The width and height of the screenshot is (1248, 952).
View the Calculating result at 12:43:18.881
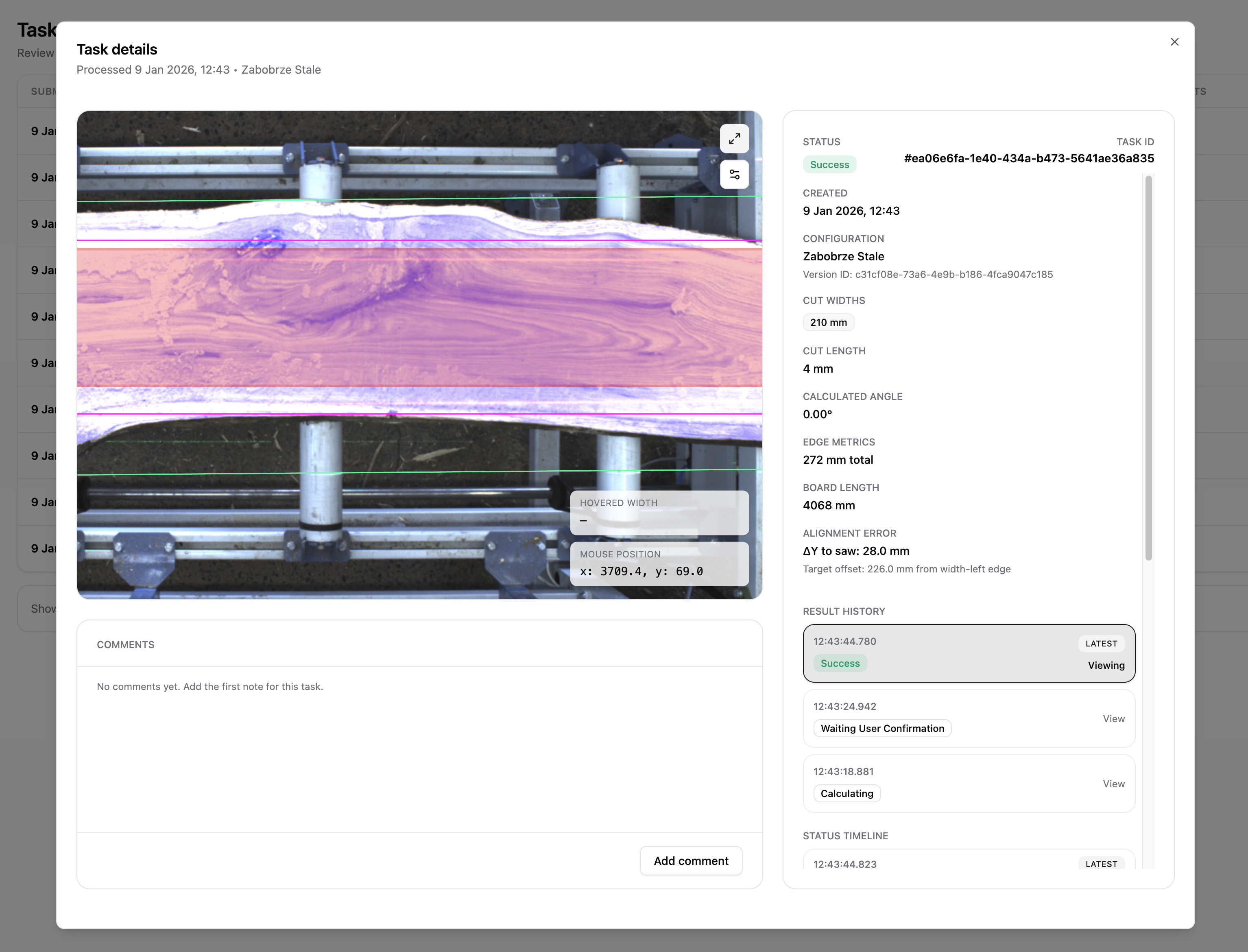point(1113,784)
